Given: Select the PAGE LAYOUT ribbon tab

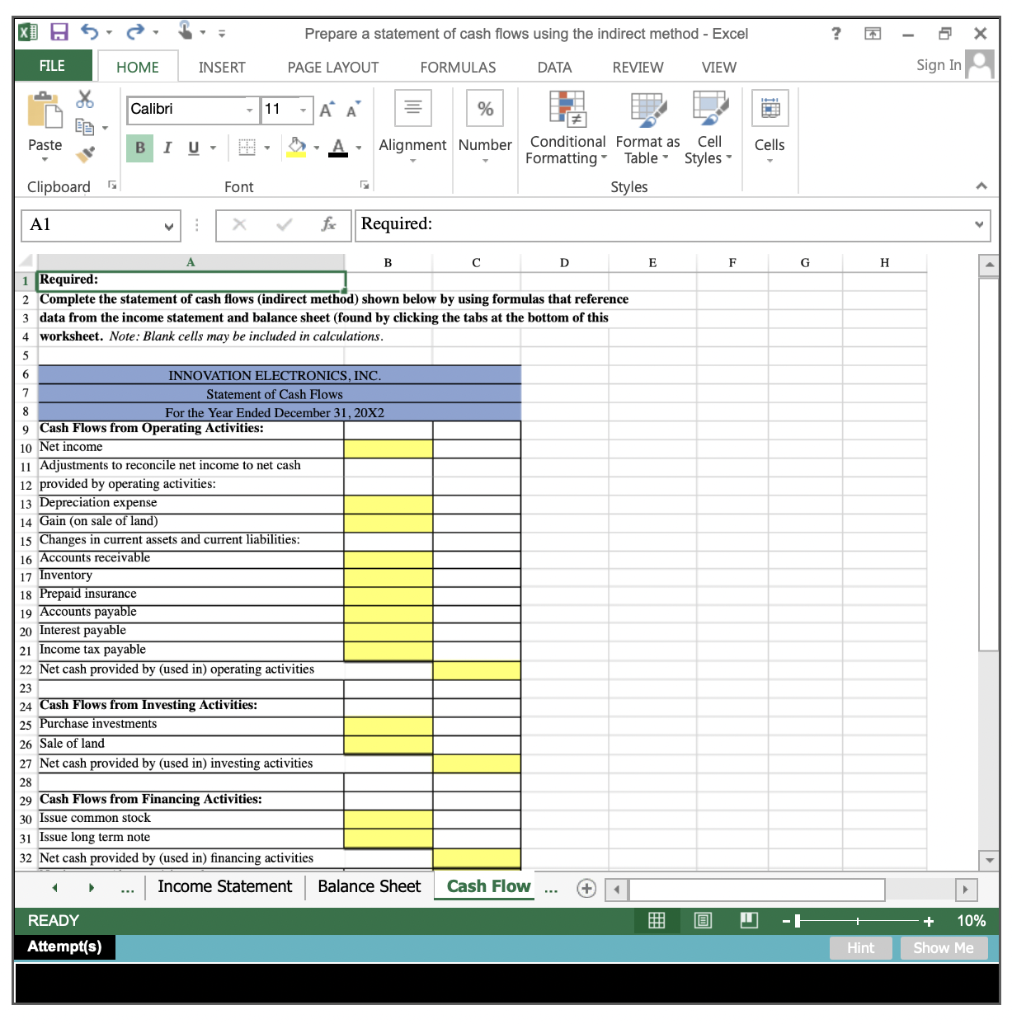Looking at the screenshot, I should [x=333, y=67].
